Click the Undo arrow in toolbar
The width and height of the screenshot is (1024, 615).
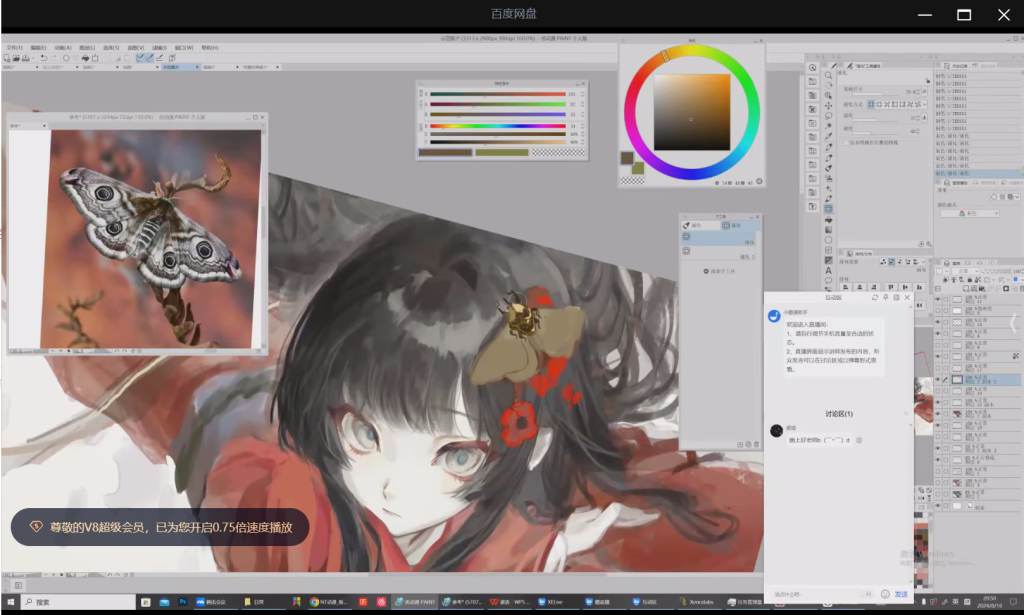point(42,58)
